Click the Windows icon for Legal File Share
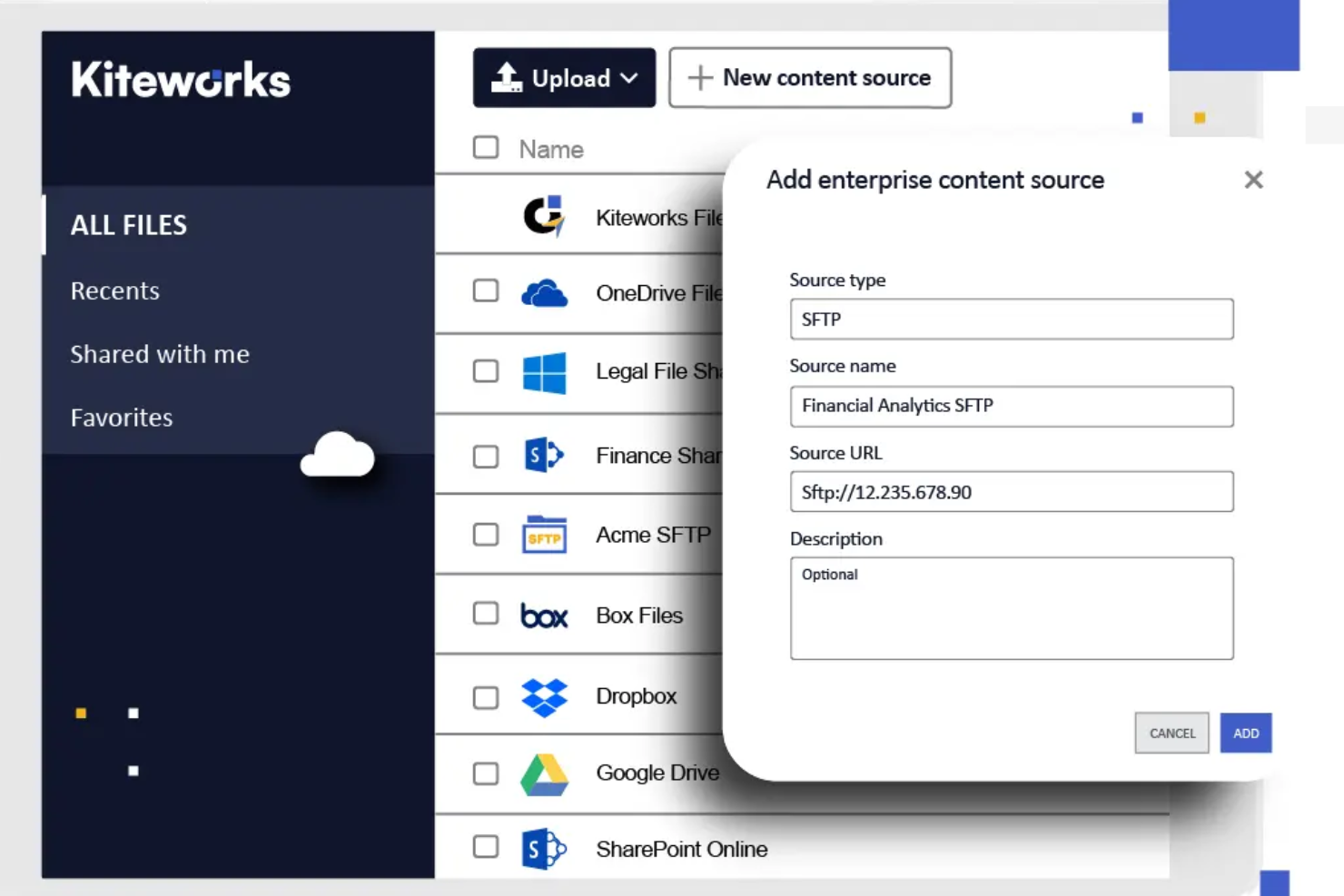1344x896 pixels. [x=544, y=372]
